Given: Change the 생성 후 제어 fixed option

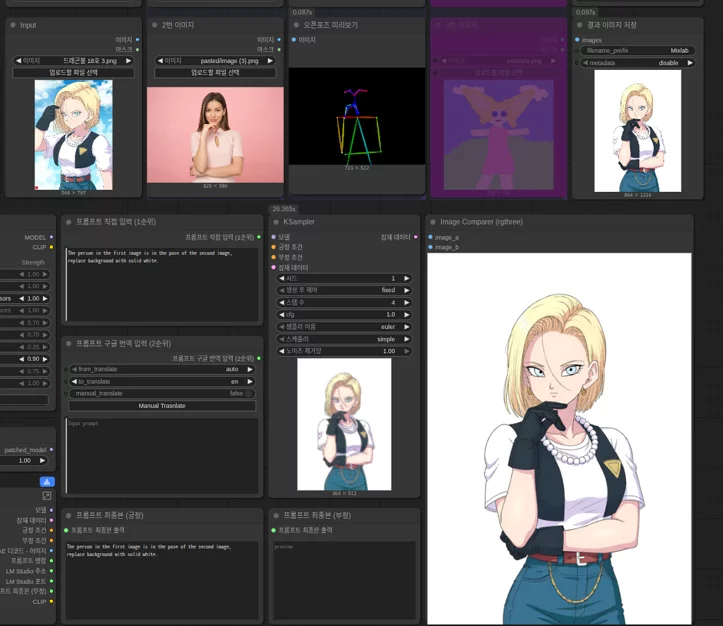Looking at the screenshot, I should (x=344, y=290).
